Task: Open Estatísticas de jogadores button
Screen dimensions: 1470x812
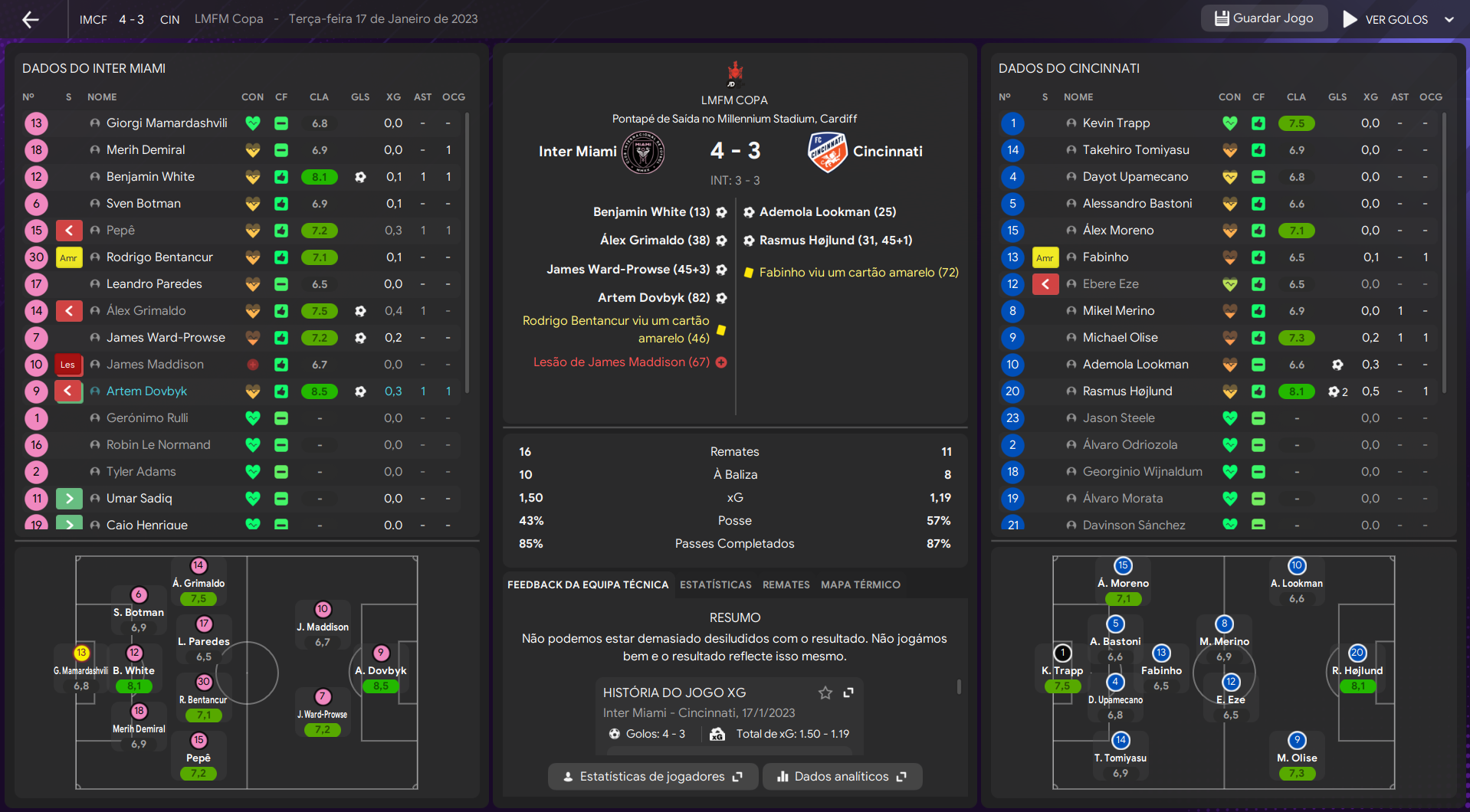Action: tap(652, 777)
